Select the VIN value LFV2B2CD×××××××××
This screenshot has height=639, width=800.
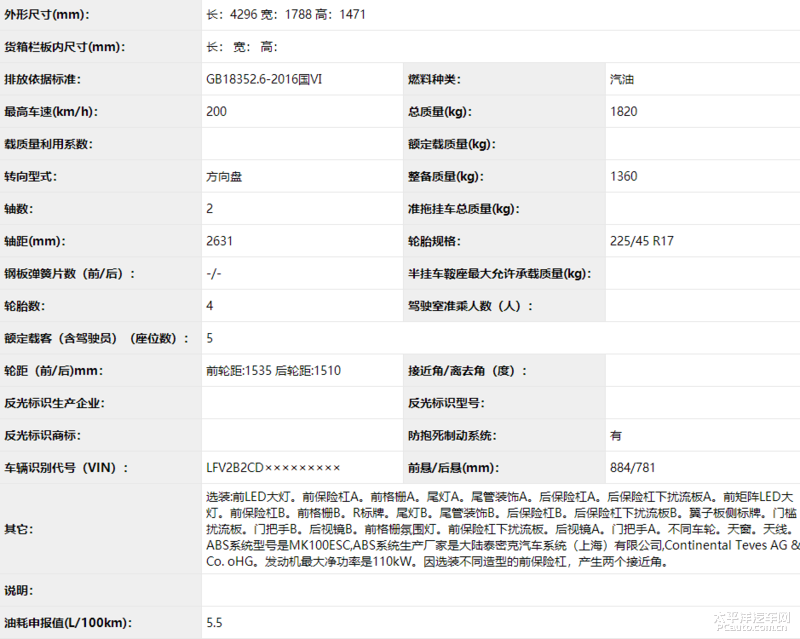273,468
